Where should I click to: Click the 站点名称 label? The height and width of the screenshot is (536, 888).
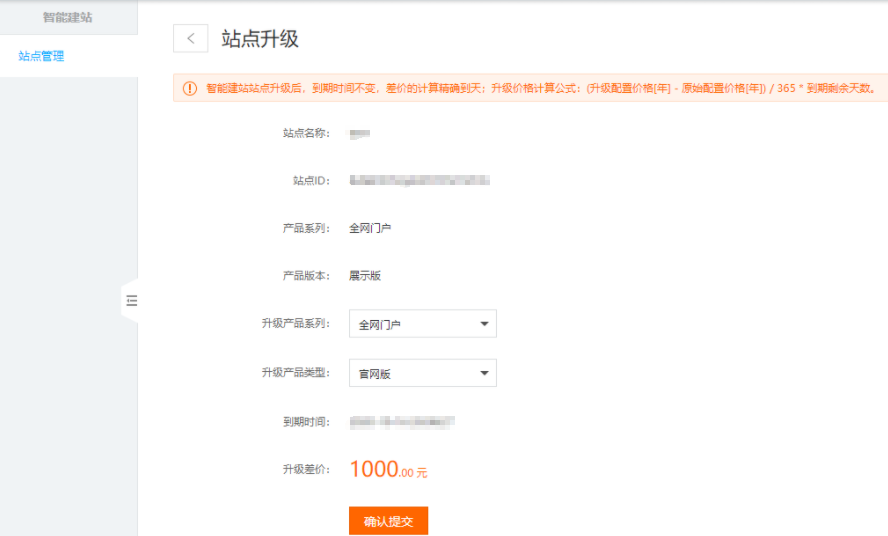306,133
